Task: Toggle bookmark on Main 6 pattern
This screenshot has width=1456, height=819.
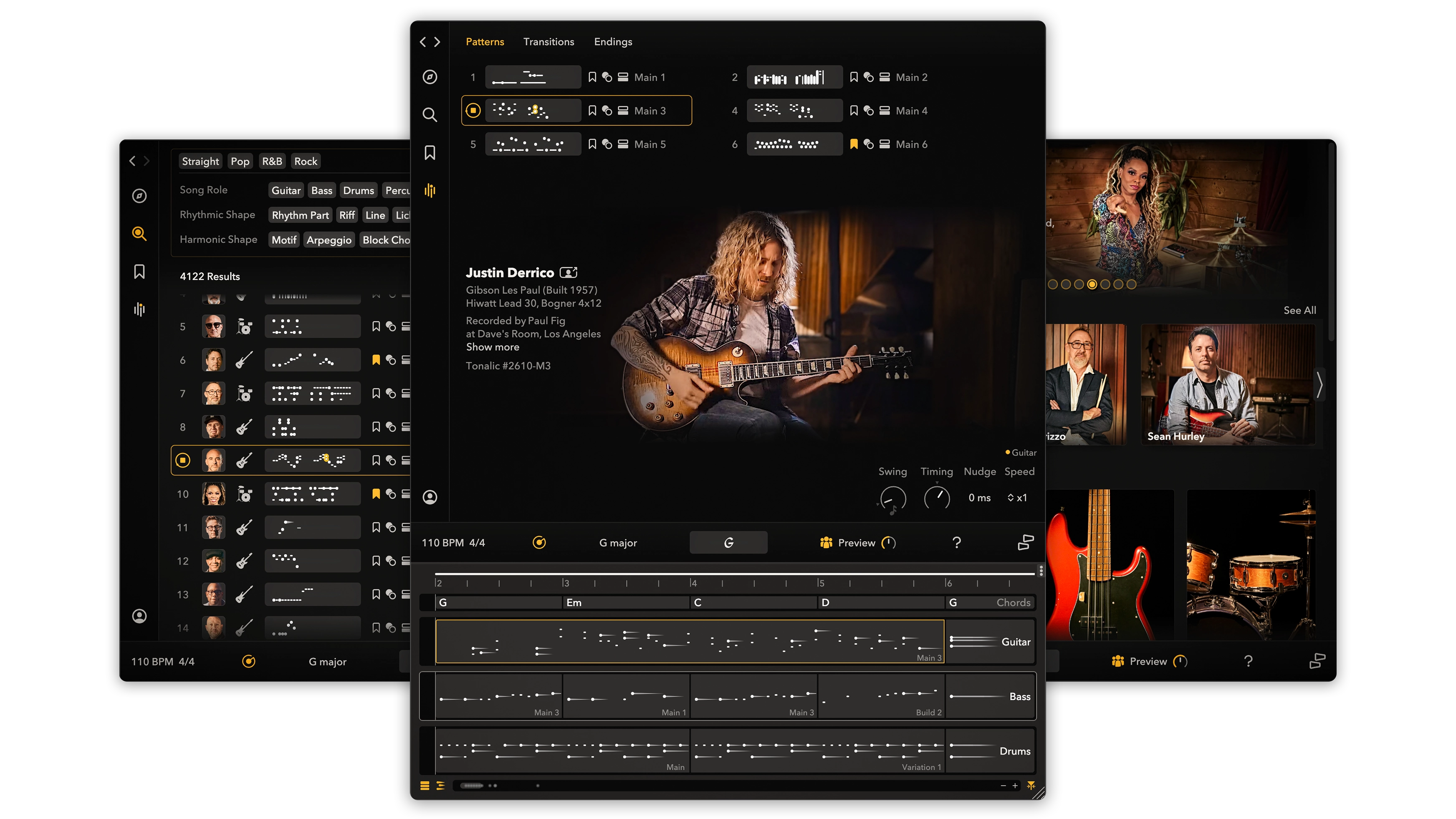Action: (854, 144)
